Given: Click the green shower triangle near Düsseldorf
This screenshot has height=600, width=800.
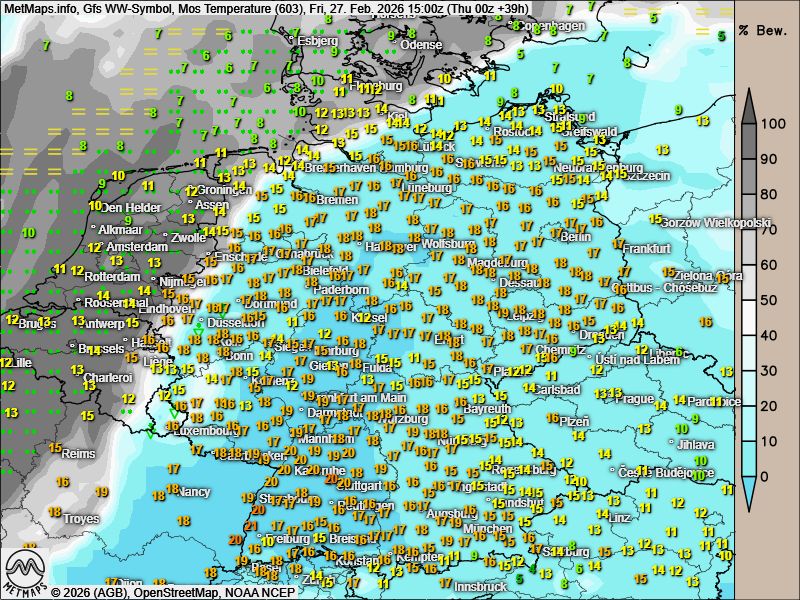Looking at the screenshot, I should pyautogui.click(x=199, y=328).
